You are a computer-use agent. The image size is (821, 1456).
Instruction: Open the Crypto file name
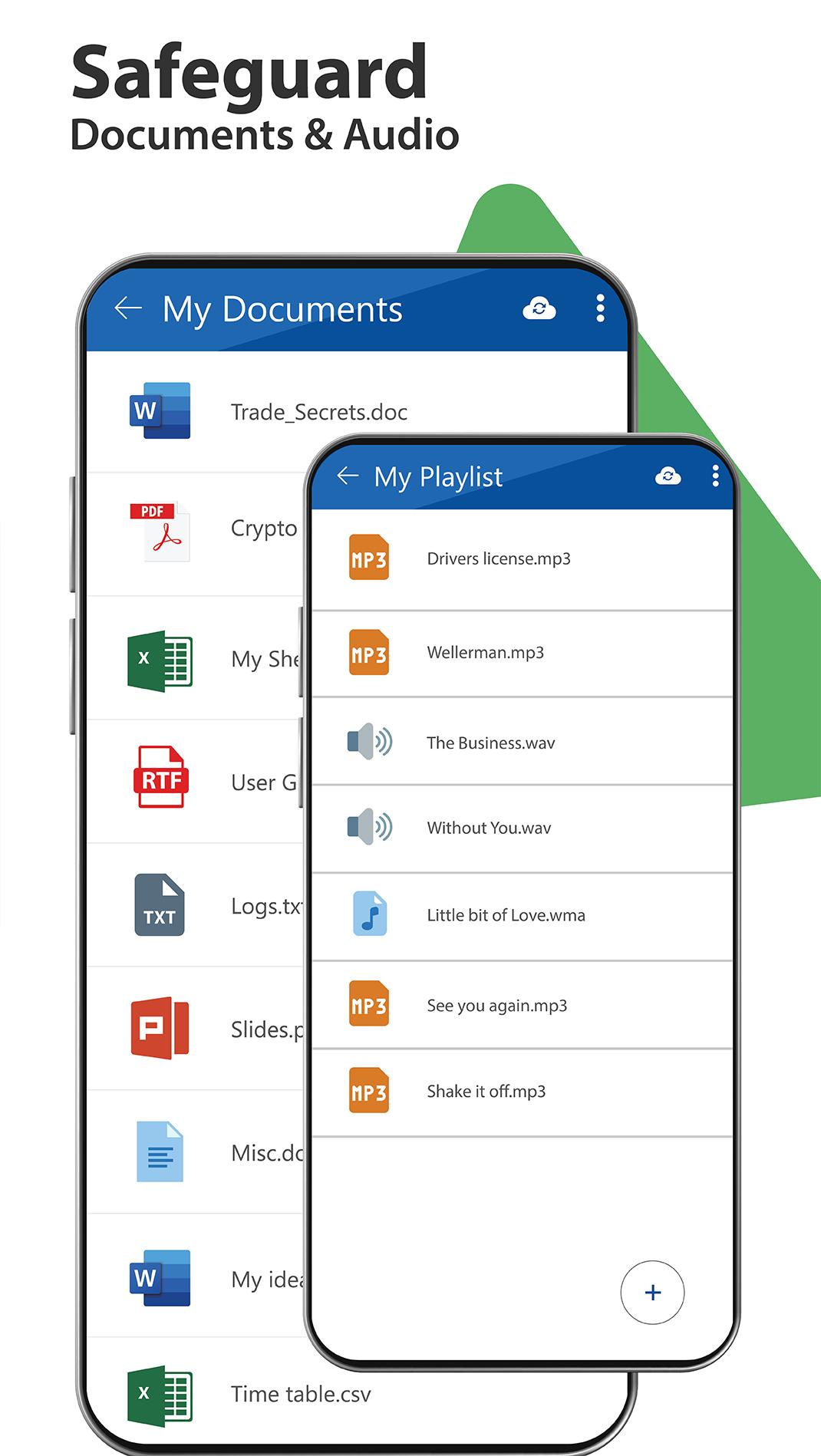[264, 529]
